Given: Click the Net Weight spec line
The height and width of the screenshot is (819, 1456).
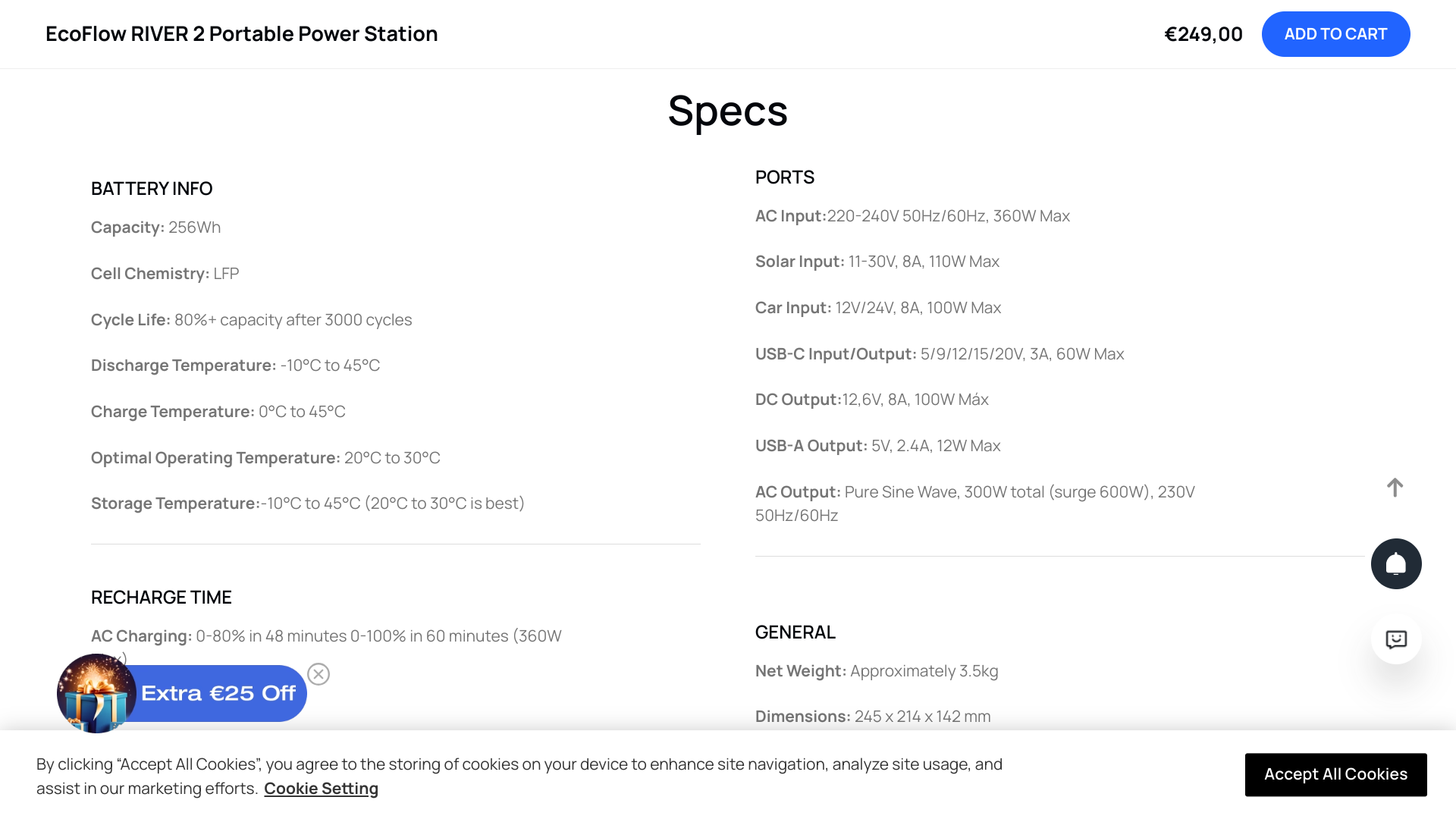Looking at the screenshot, I should point(876,671).
